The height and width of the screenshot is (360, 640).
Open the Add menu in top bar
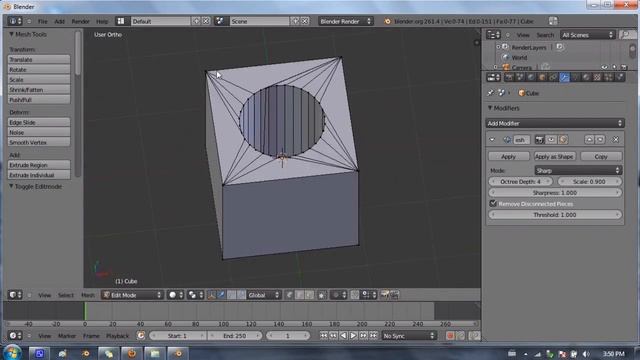pos(60,21)
